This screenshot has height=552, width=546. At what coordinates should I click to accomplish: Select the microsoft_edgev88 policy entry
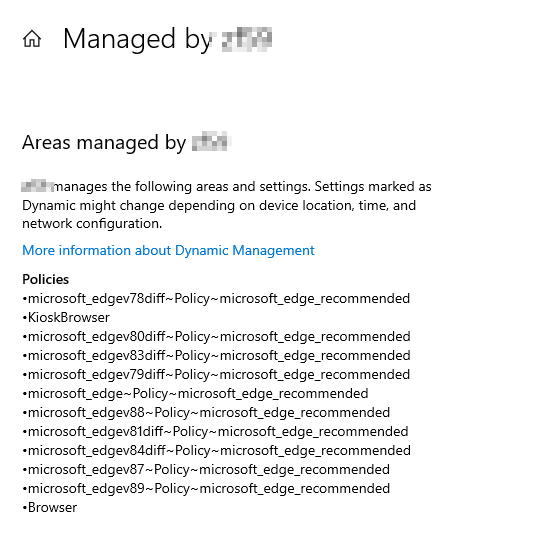tap(206, 413)
